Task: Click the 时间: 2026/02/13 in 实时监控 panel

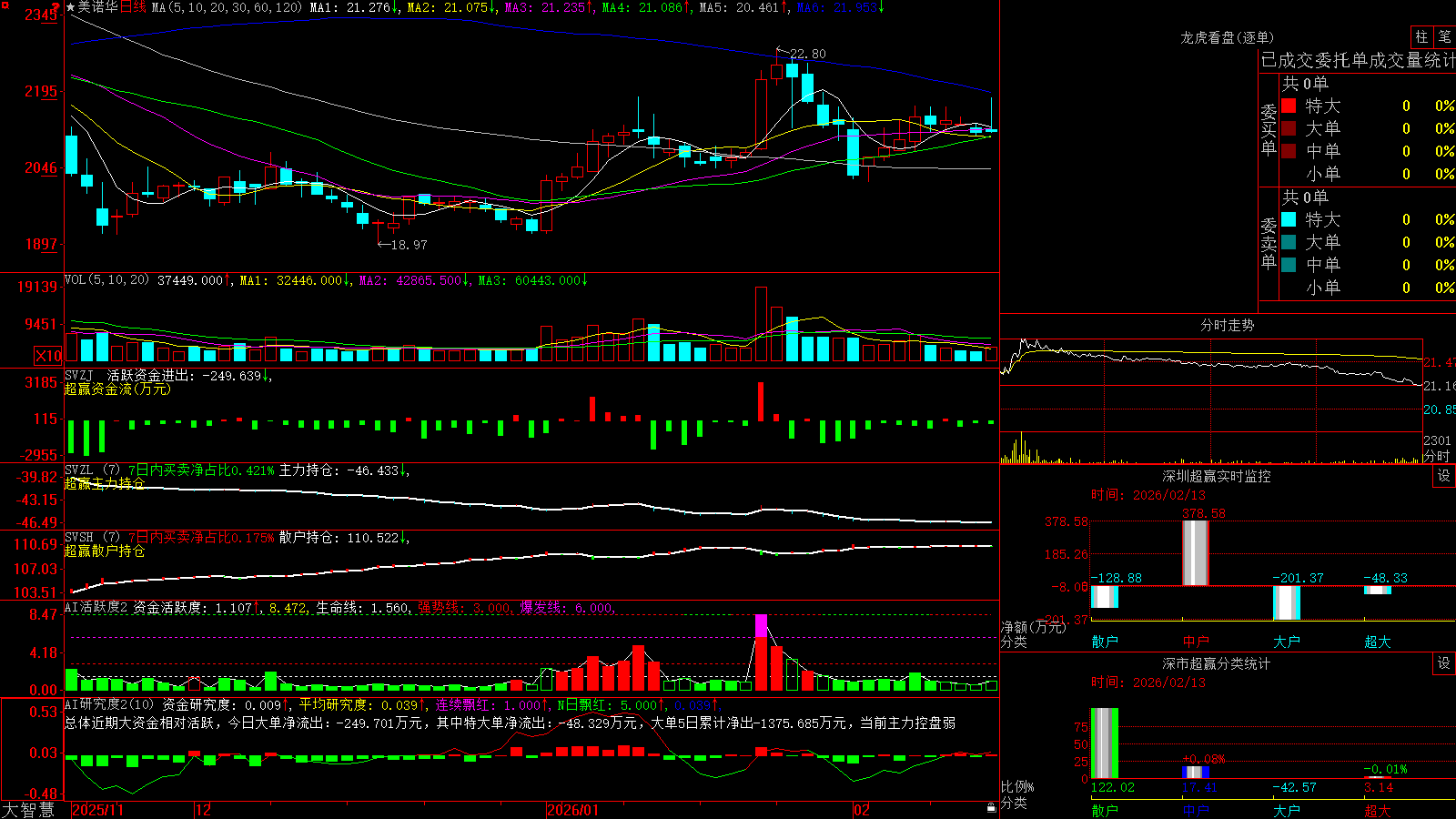Action: pyautogui.click(x=1148, y=495)
